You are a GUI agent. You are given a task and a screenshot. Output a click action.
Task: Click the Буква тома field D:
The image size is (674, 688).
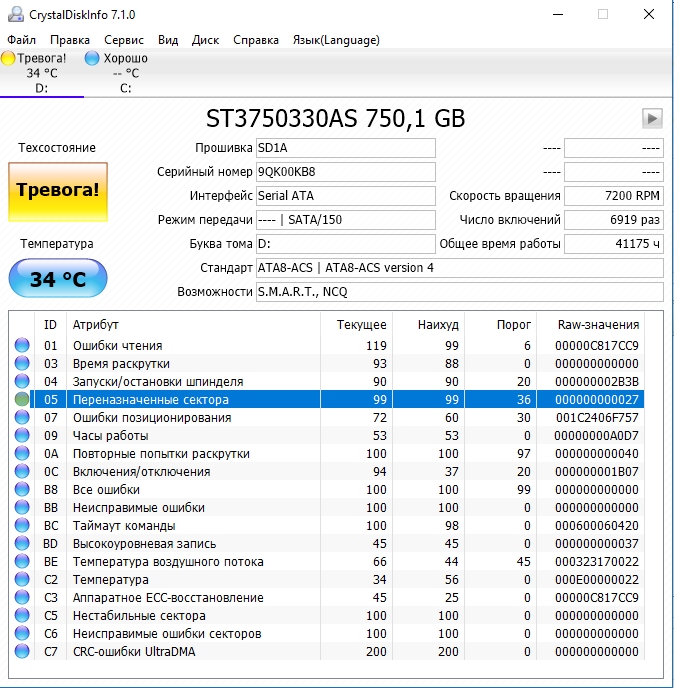[346, 244]
